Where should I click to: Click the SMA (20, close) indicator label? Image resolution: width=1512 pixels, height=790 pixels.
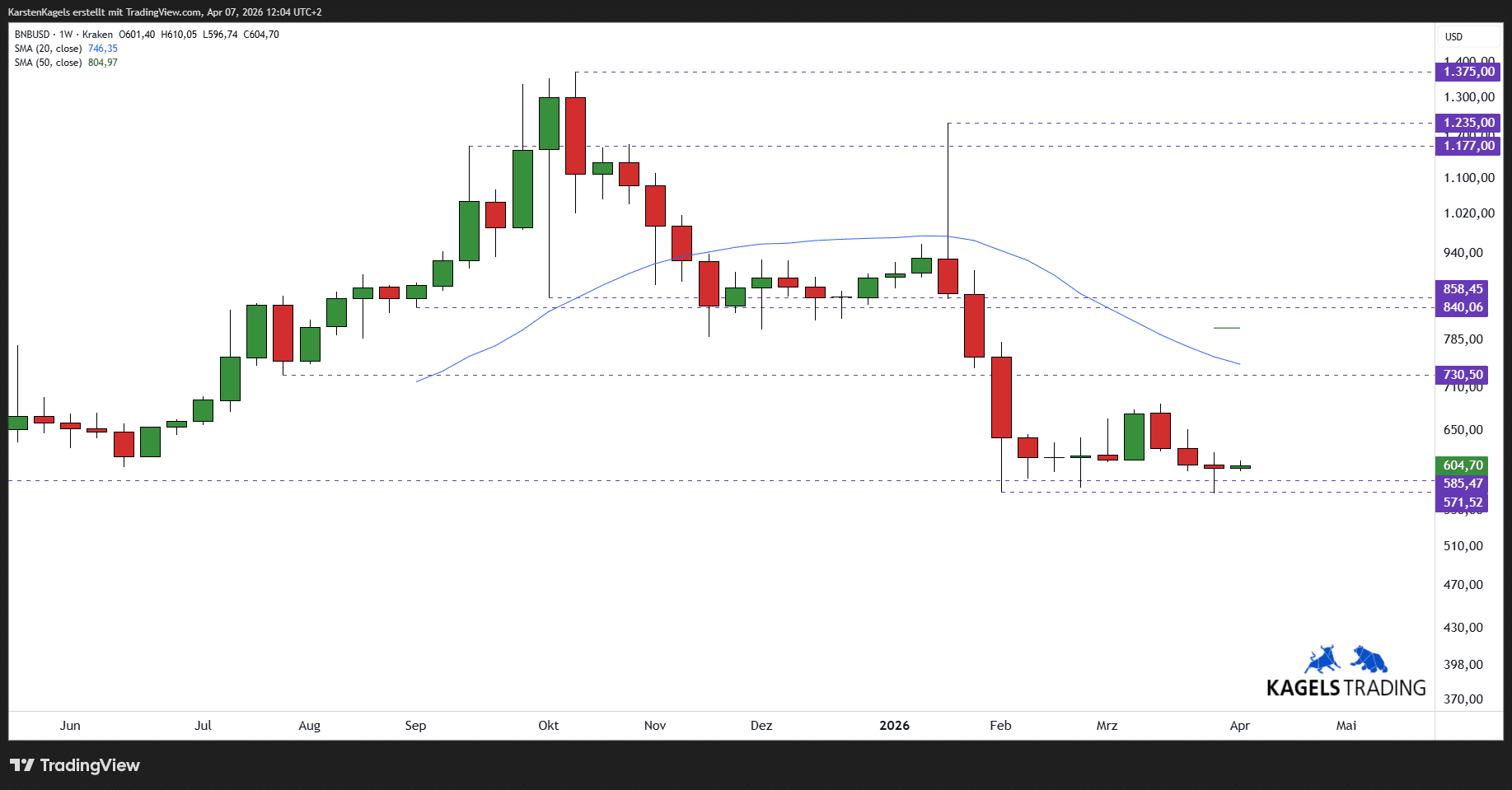pyautogui.click(x=48, y=49)
